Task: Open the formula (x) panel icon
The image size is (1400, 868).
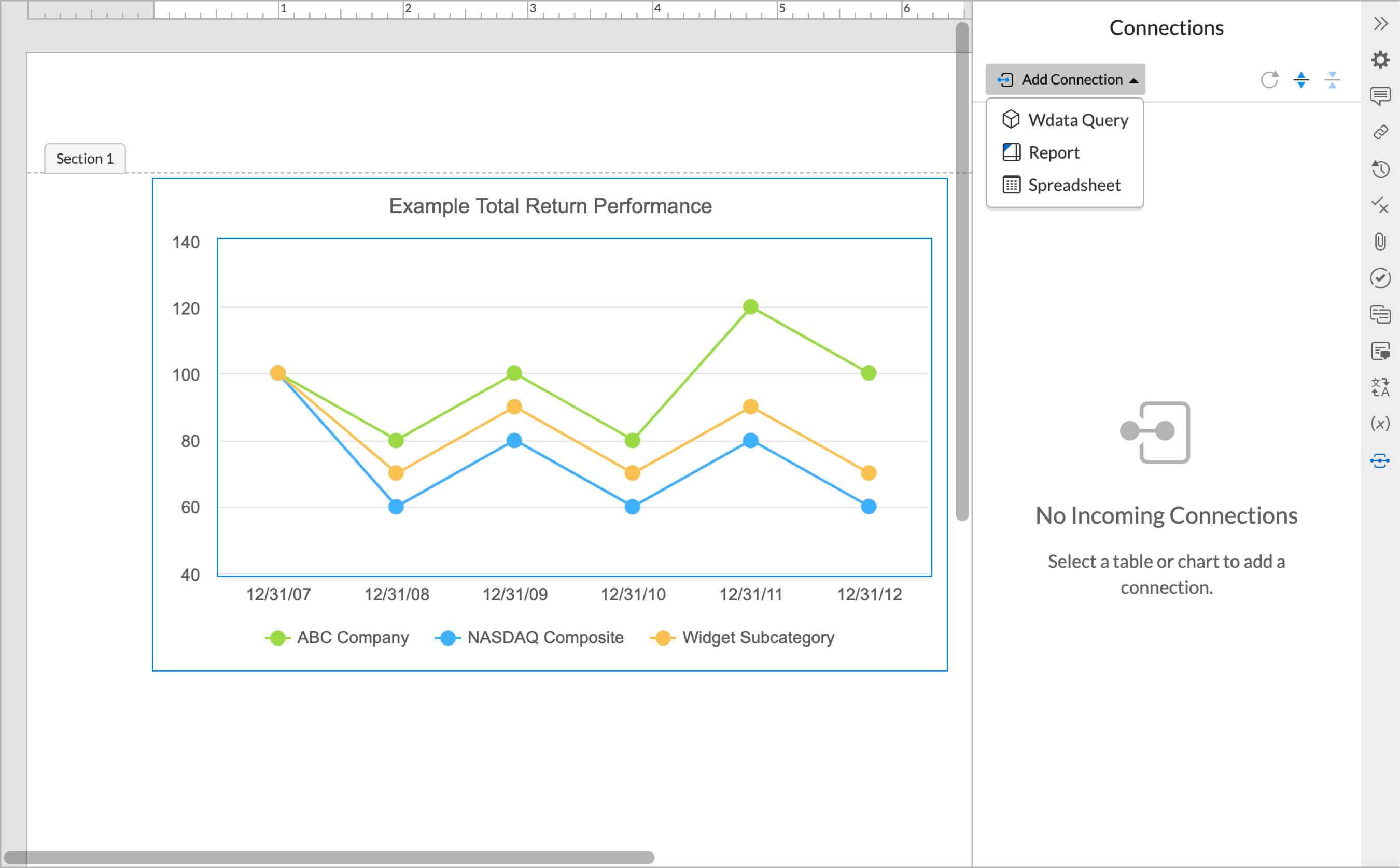Action: click(1380, 423)
